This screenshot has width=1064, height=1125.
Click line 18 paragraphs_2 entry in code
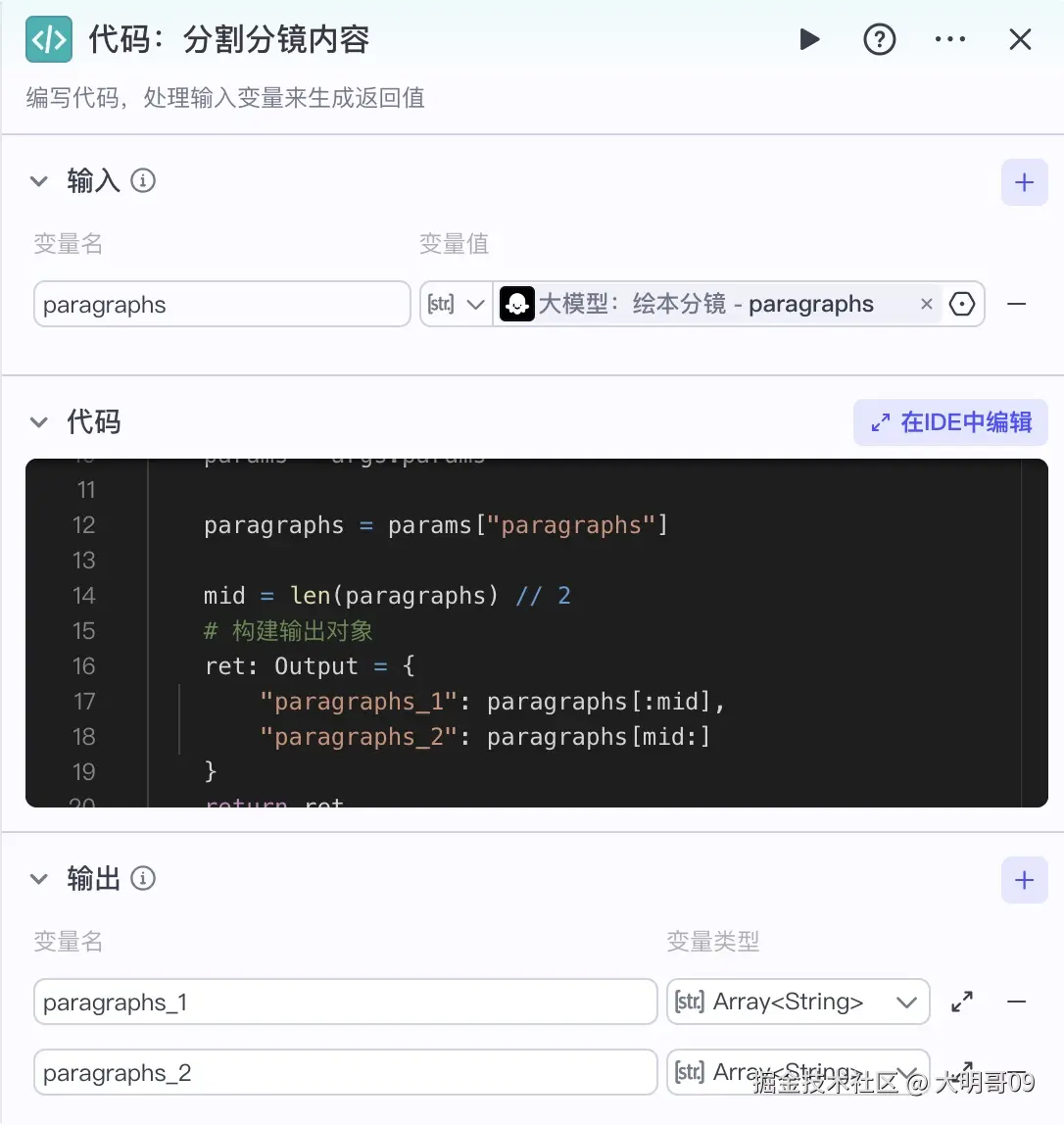point(485,737)
